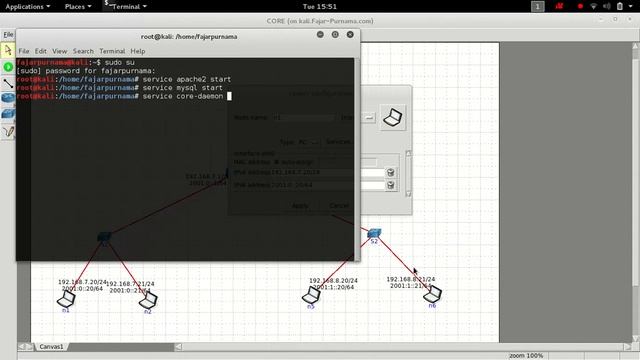Click the canvas horizontal scrollbar right arrow
The image size is (640, 360).
point(627,347)
